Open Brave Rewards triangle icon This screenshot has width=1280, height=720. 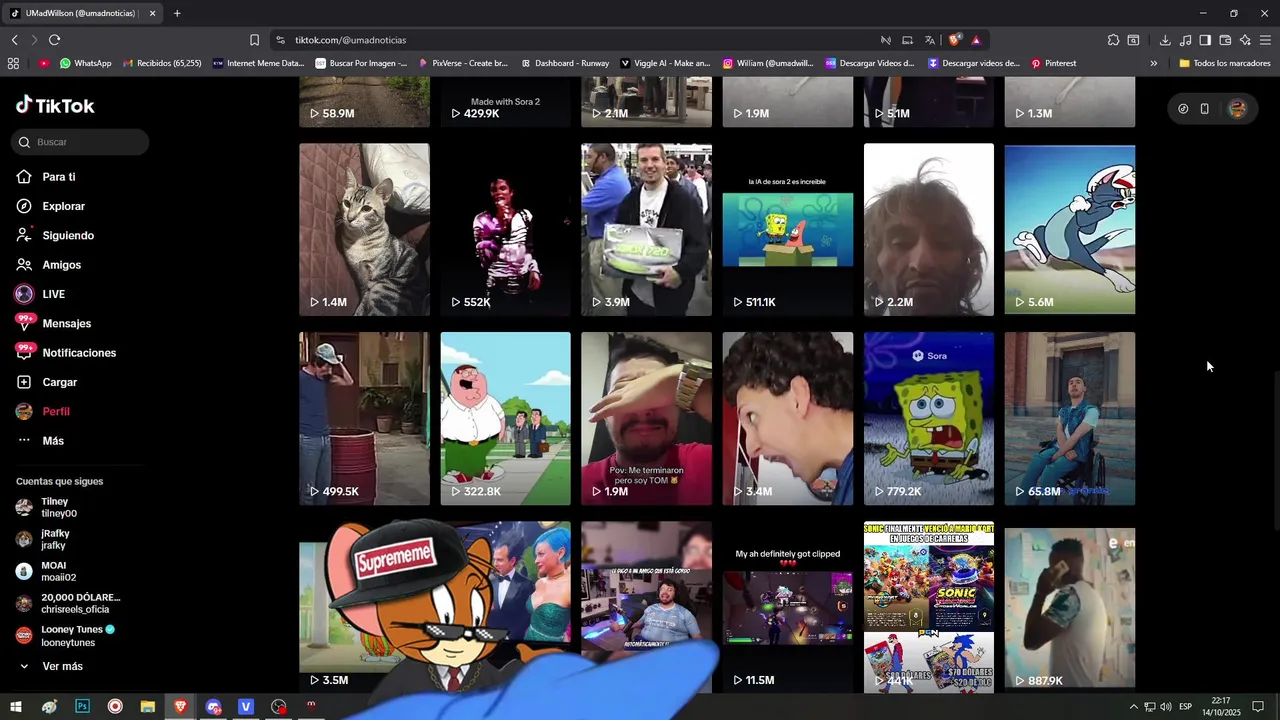tap(976, 40)
